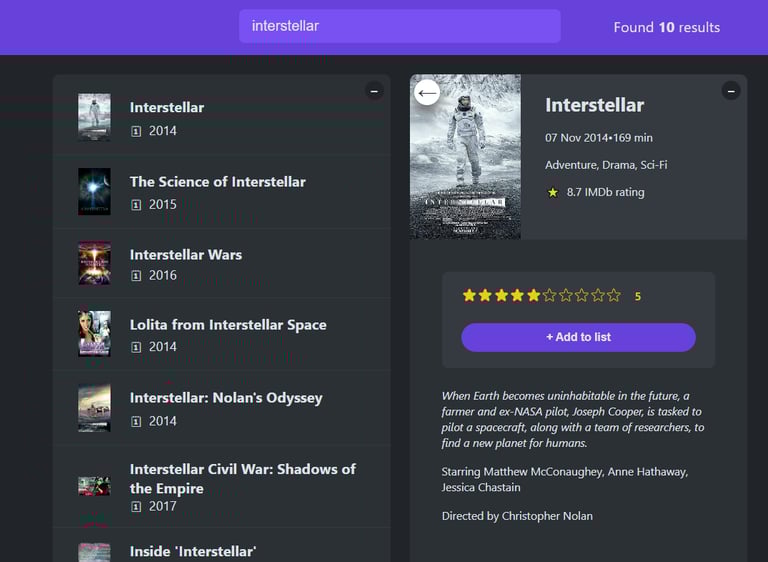768x562 pixels.
Task: Click Nolan's Odyssey poster thumbnail
Action: click(94, 408)
